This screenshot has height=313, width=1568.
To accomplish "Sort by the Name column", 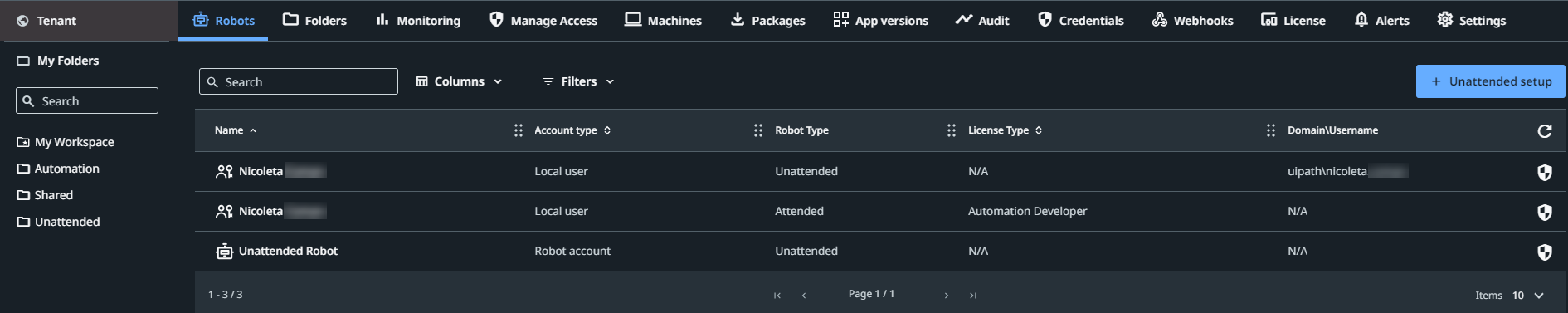I will [236, 130].
